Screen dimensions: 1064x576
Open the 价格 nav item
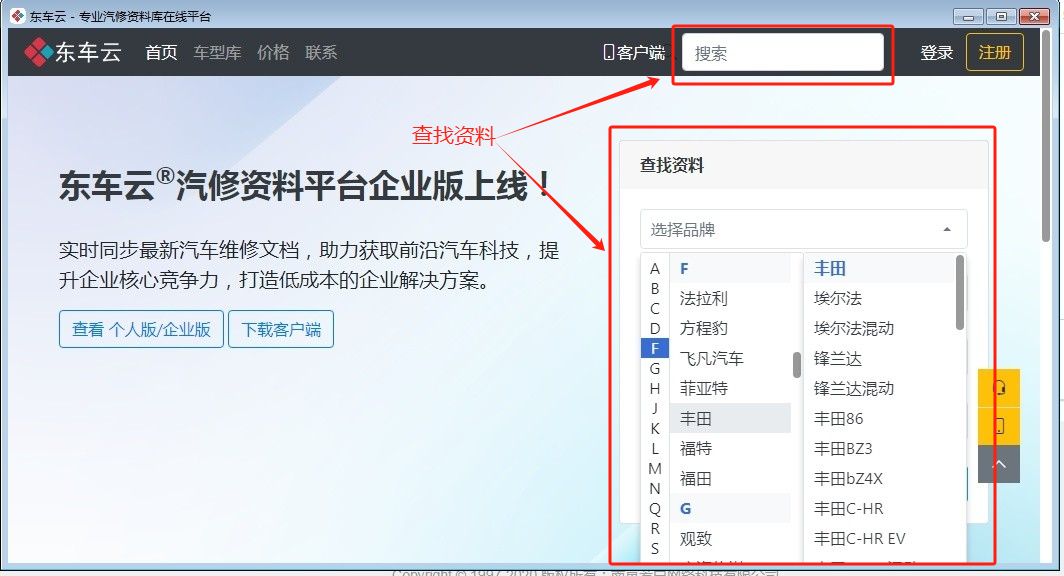click(x=273, y=53)
